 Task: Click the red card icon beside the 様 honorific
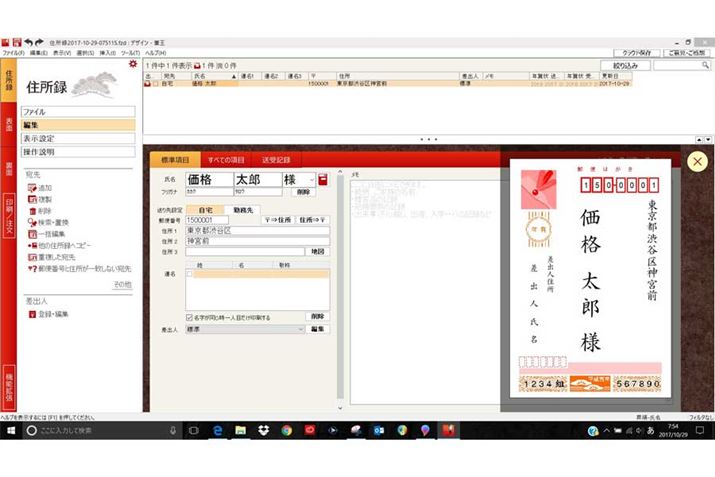point(323,180)
